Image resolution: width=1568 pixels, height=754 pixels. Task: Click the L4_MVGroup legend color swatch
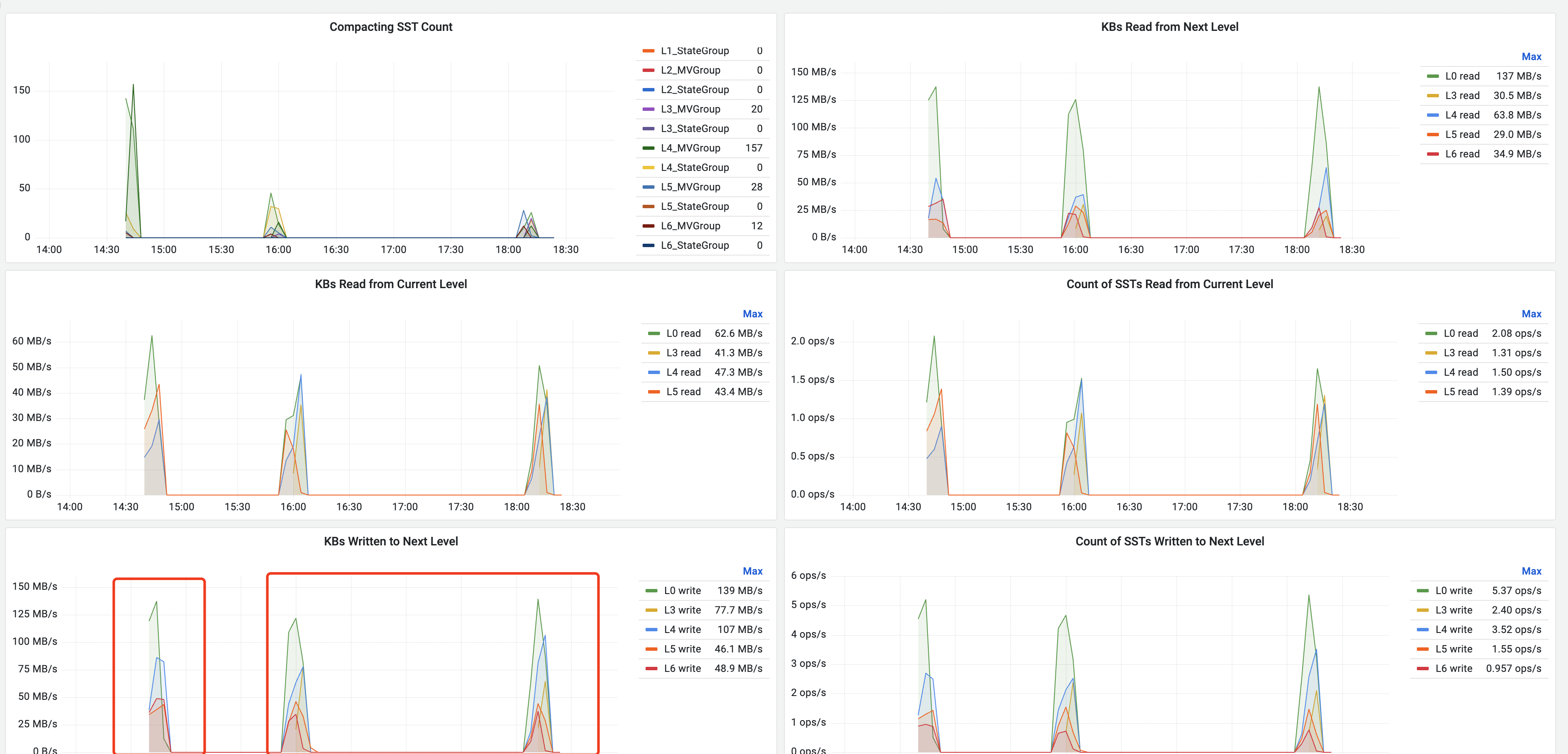[648, 148]
